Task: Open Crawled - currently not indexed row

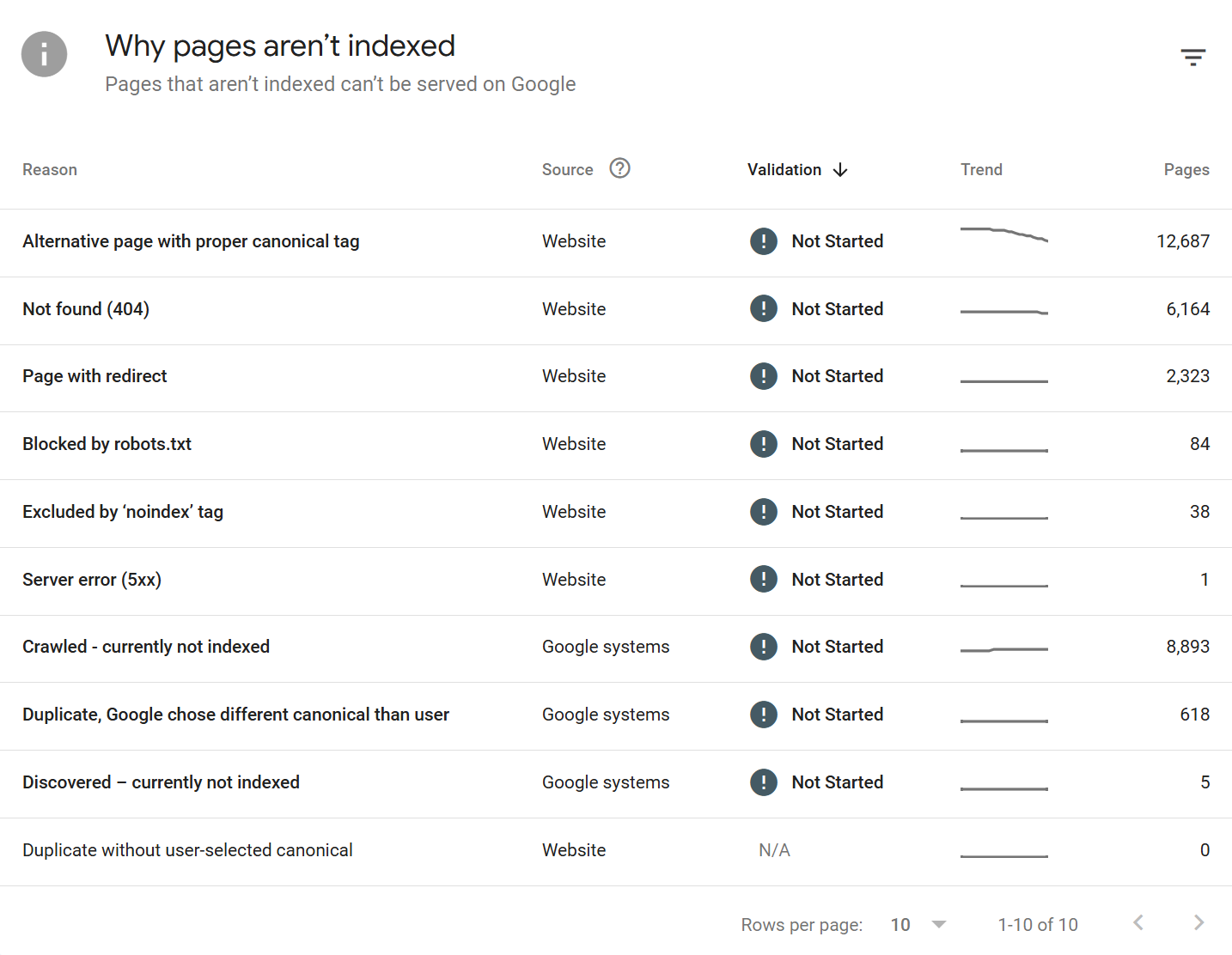Action: point(146,647)
